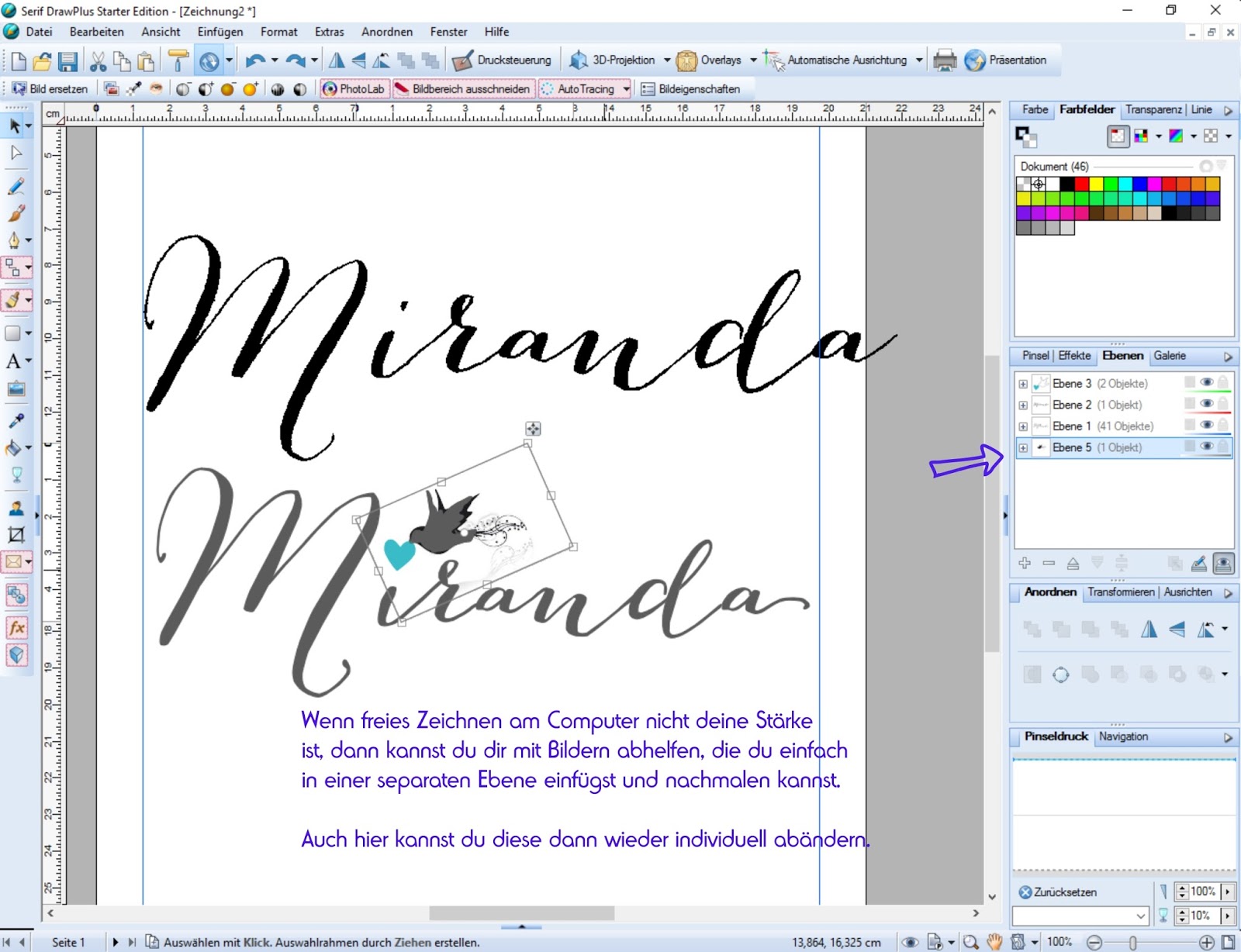1241x952 pixels.
Task: Flip vertical in Anordnen panel
Action: tap(1177, 629)
